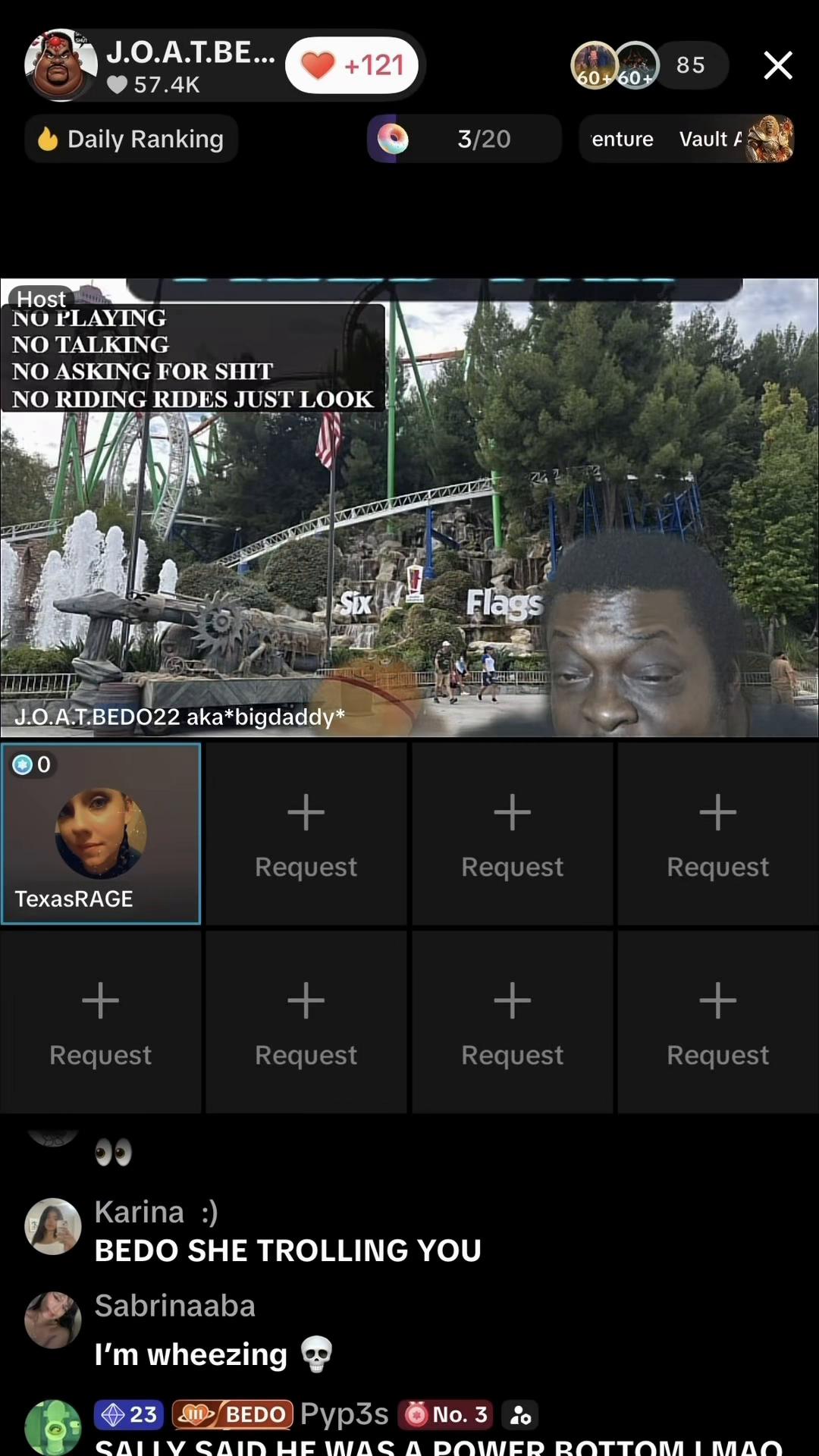Open Daily Ranking badge
819x1456 pixels.
point(131,139)
